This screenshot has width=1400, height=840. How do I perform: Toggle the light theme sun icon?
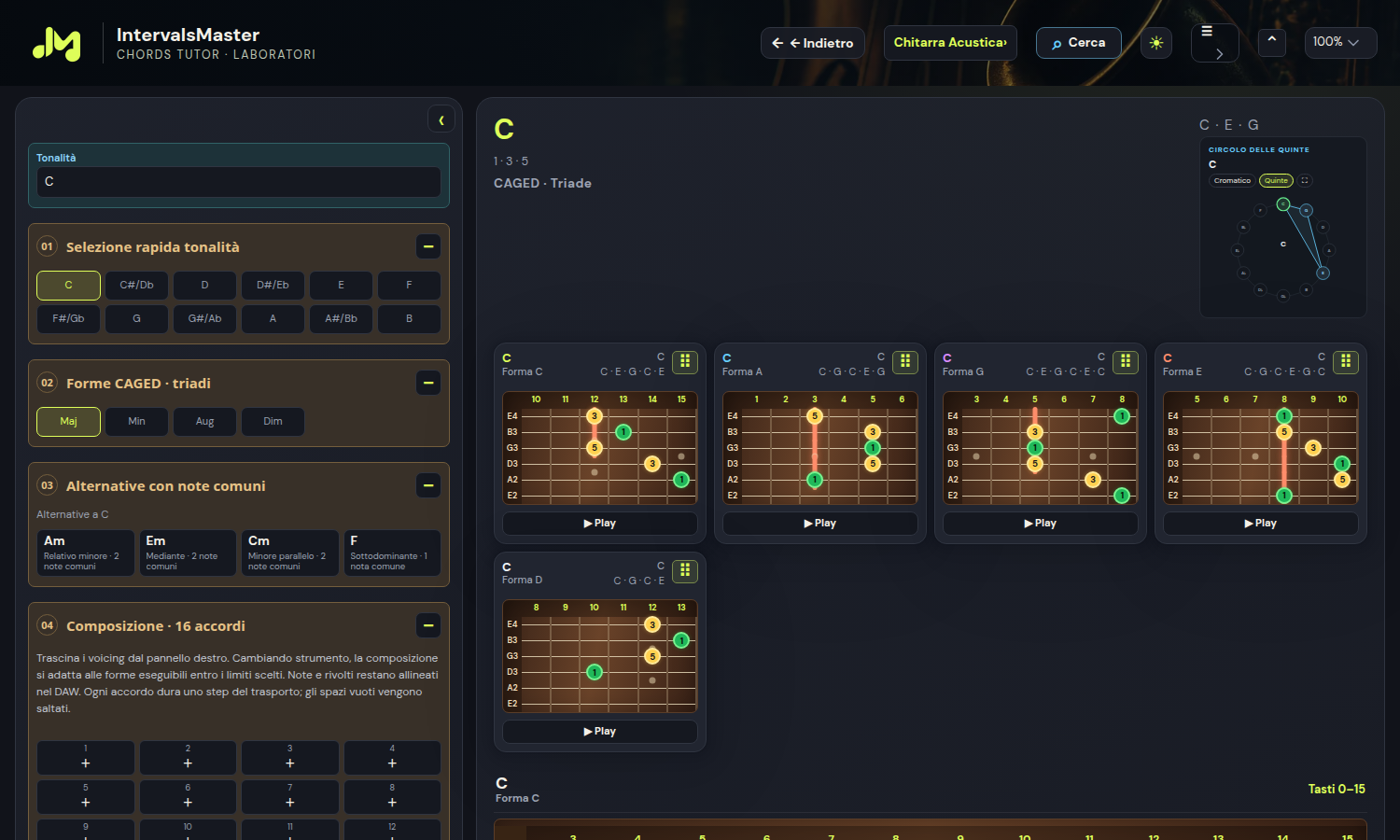(1156, 43)
